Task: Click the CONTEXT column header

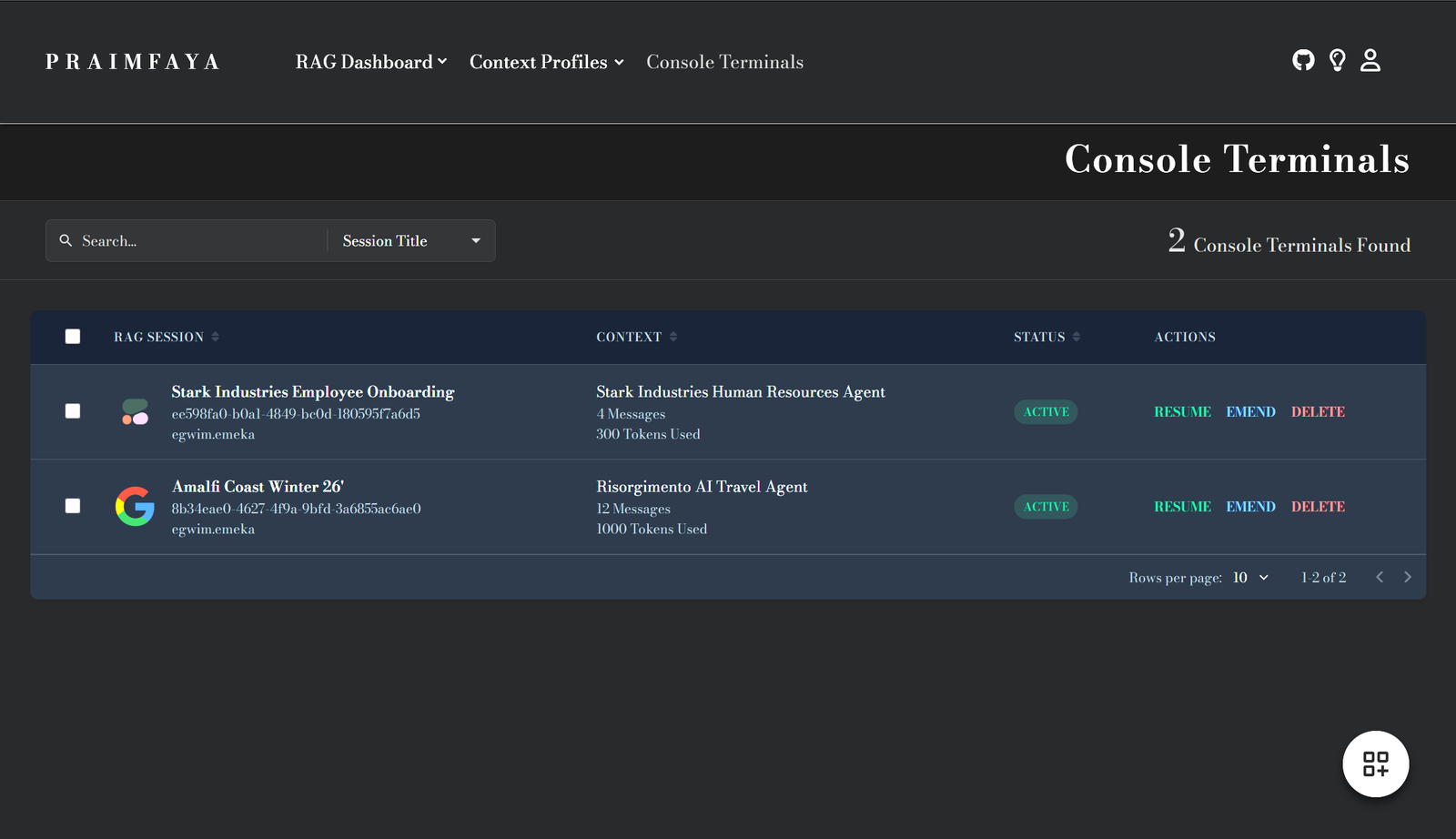Action: 629,337
